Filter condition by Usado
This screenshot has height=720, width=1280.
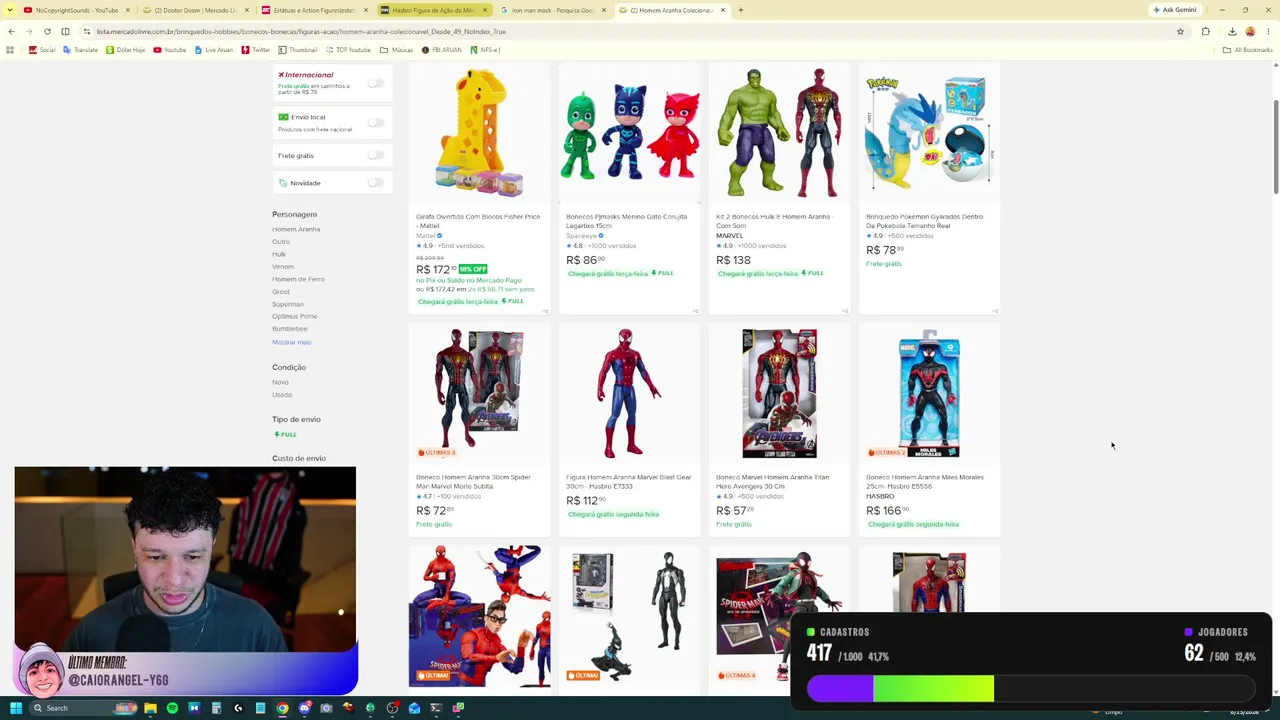point(282,394)
